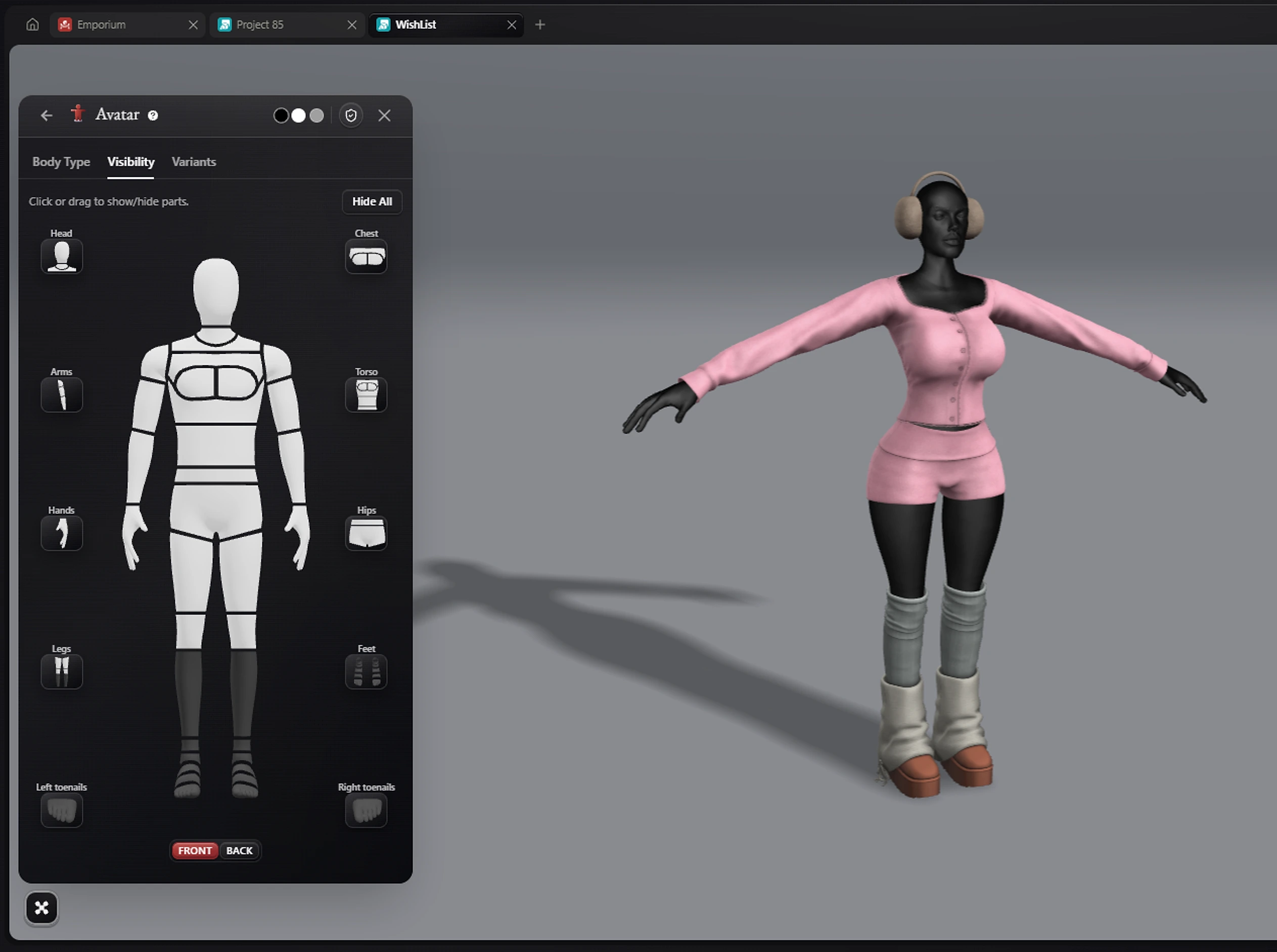Choose the gray color swatch
The image size is (1277, 952).
point(316,116)
